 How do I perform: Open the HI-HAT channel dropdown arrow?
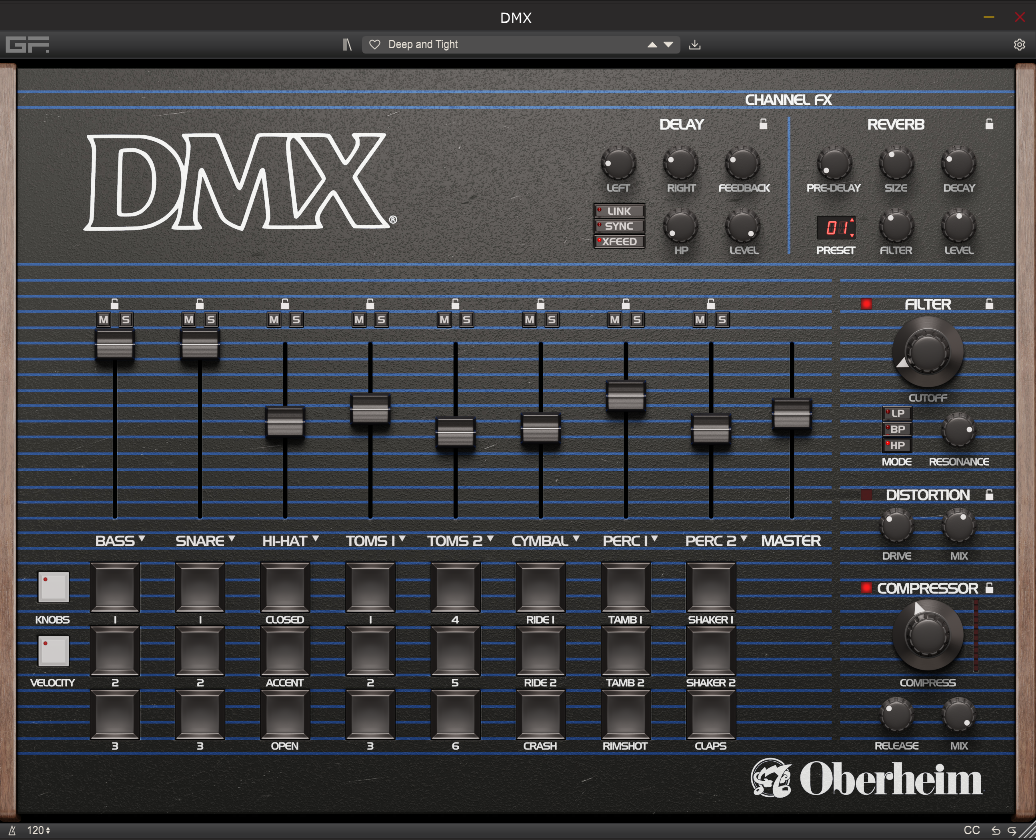point(315,539)
